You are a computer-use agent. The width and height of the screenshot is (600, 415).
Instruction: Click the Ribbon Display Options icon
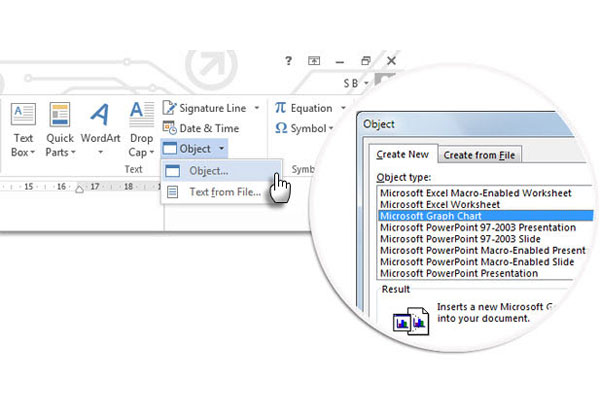point(314,60)
